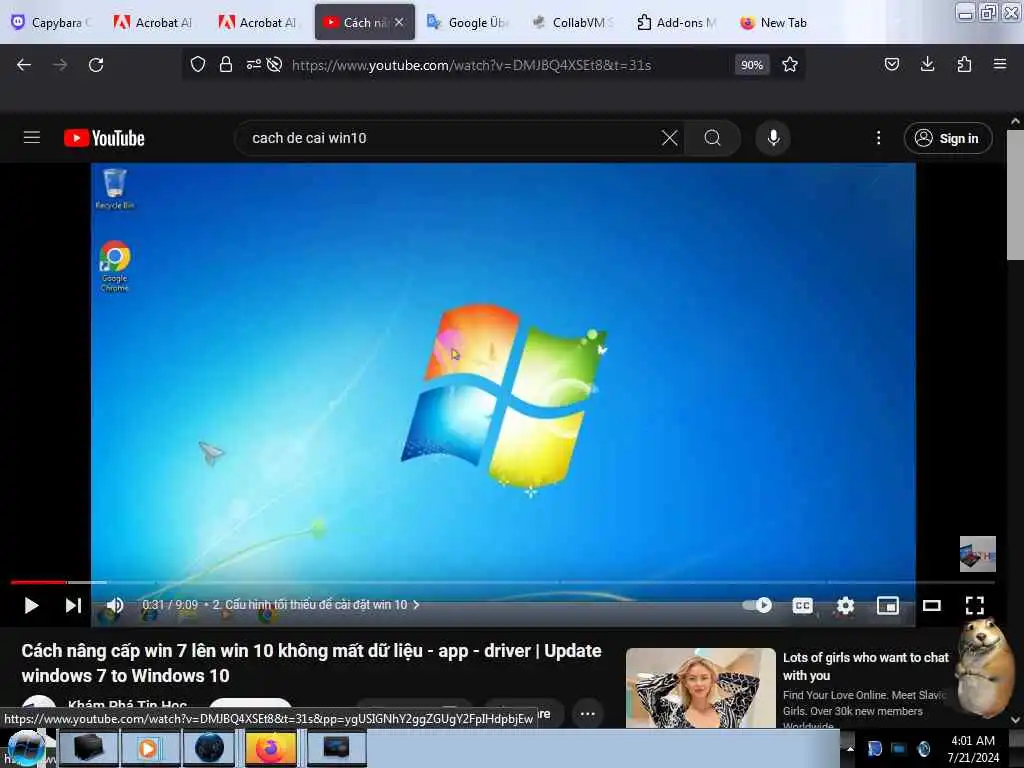Switch to the New Tab tab
The height and width of the screenshot is (768, 1024).
775,22
